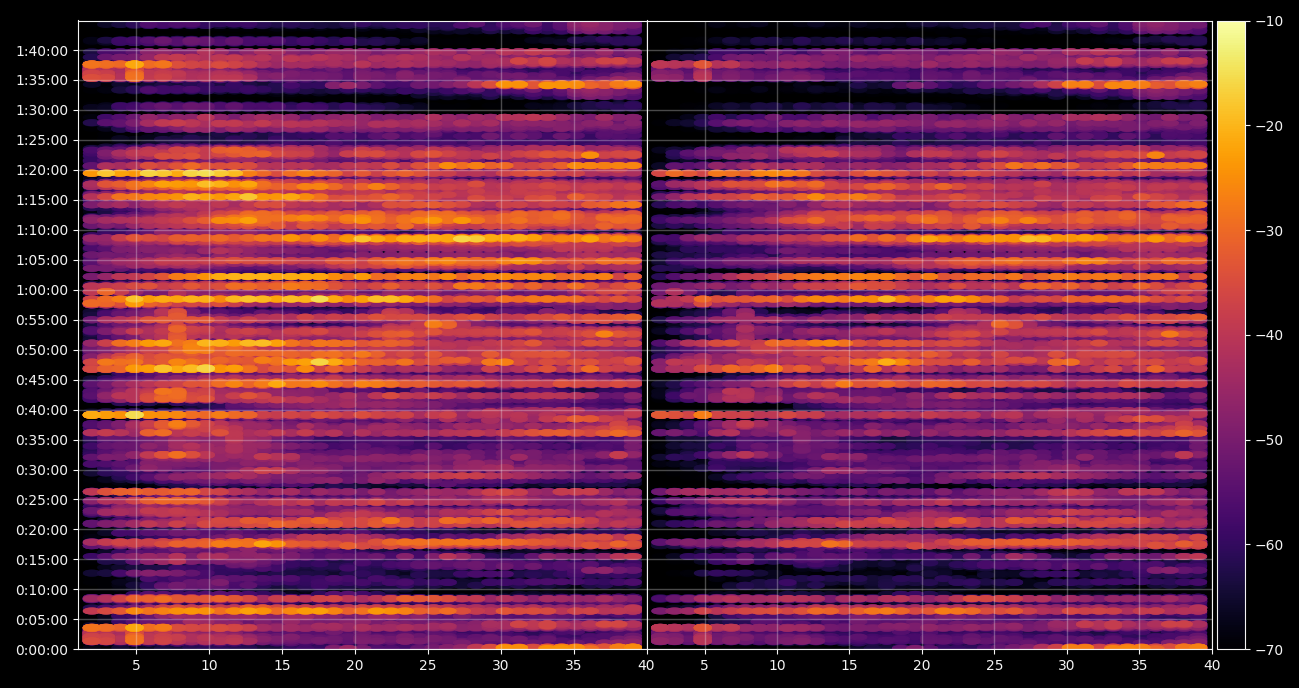Select the 1:20:00 time label
The height and width of the screenshot is (688, 1299).
(x=44, y=171)
